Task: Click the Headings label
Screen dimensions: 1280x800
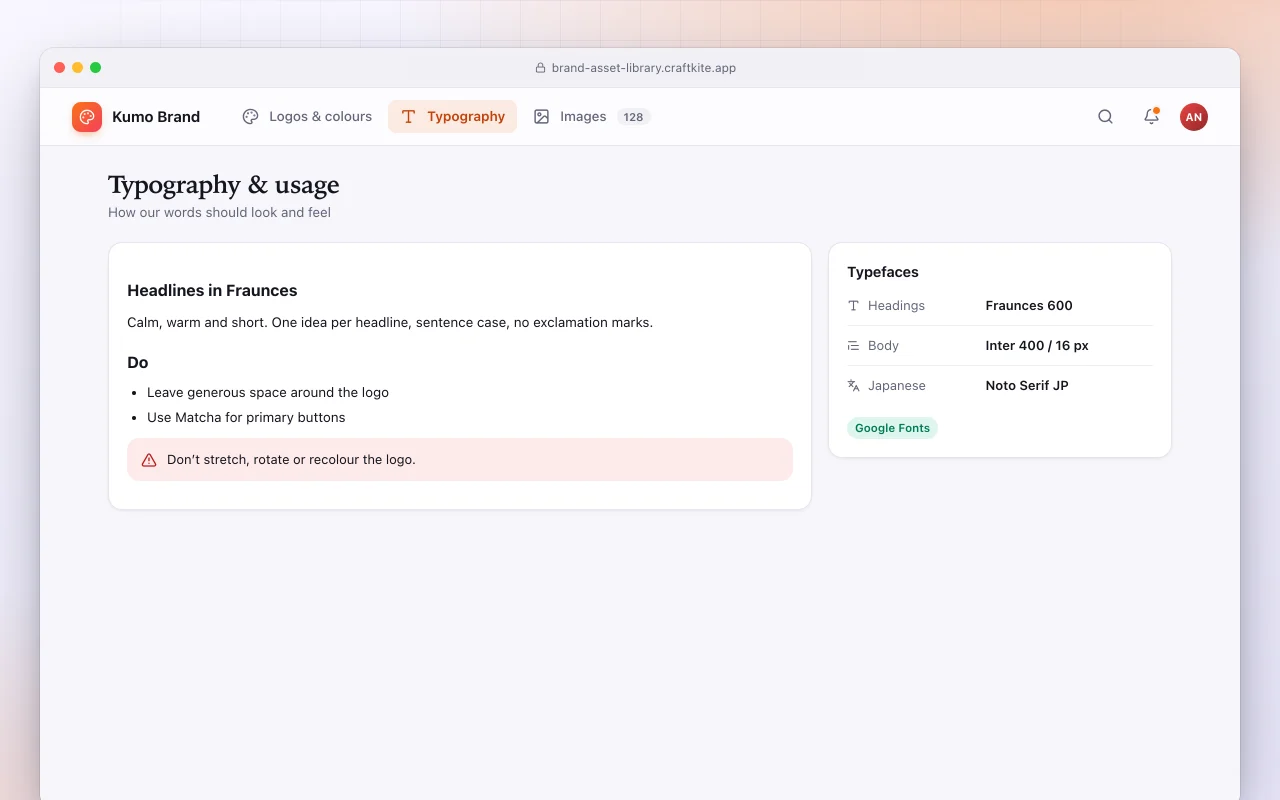Action: pos(896,306)
